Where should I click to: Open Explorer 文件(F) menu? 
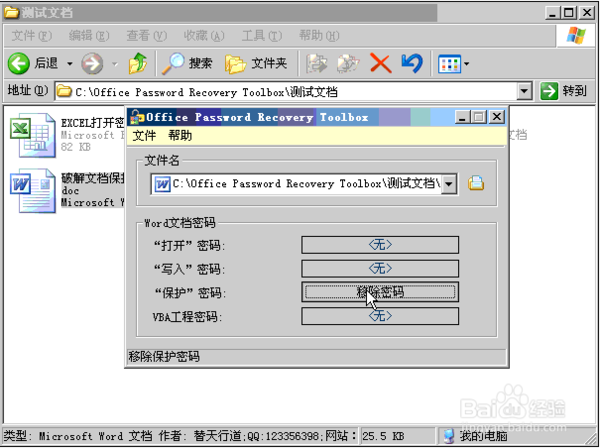tap(31, 36)
